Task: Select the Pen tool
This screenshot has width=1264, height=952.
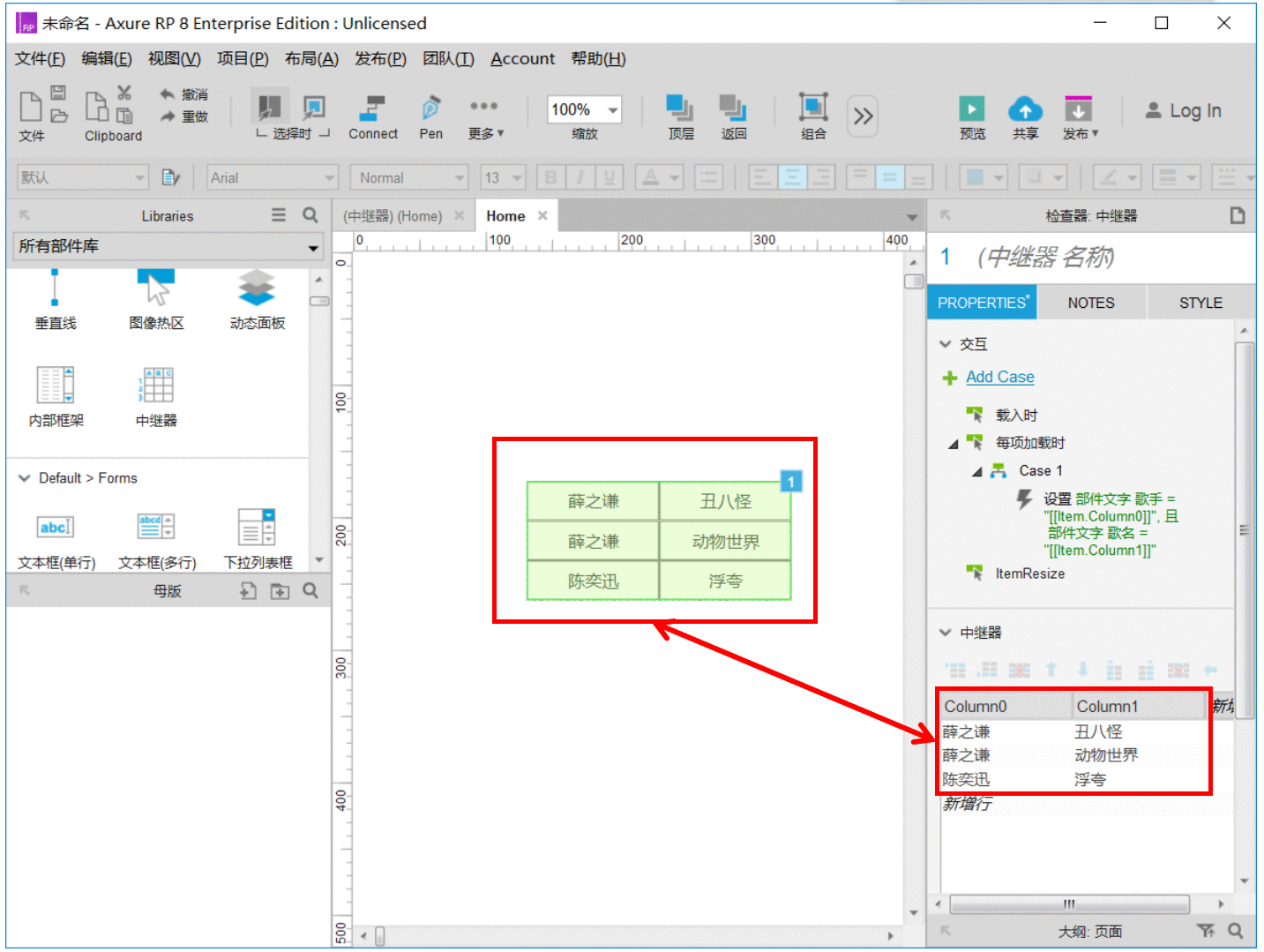Action: click(x=430, y=117)
